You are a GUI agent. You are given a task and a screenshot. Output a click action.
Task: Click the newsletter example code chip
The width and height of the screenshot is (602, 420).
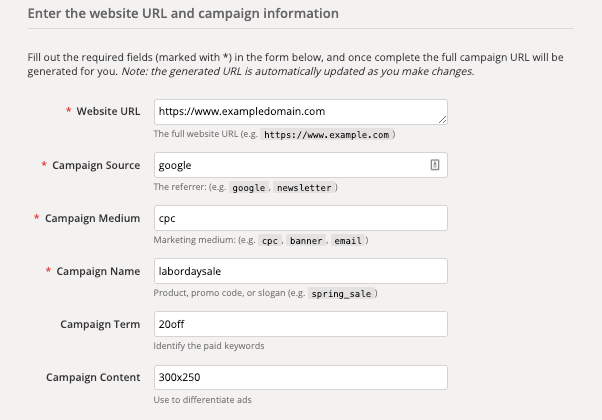pos(304,187)
